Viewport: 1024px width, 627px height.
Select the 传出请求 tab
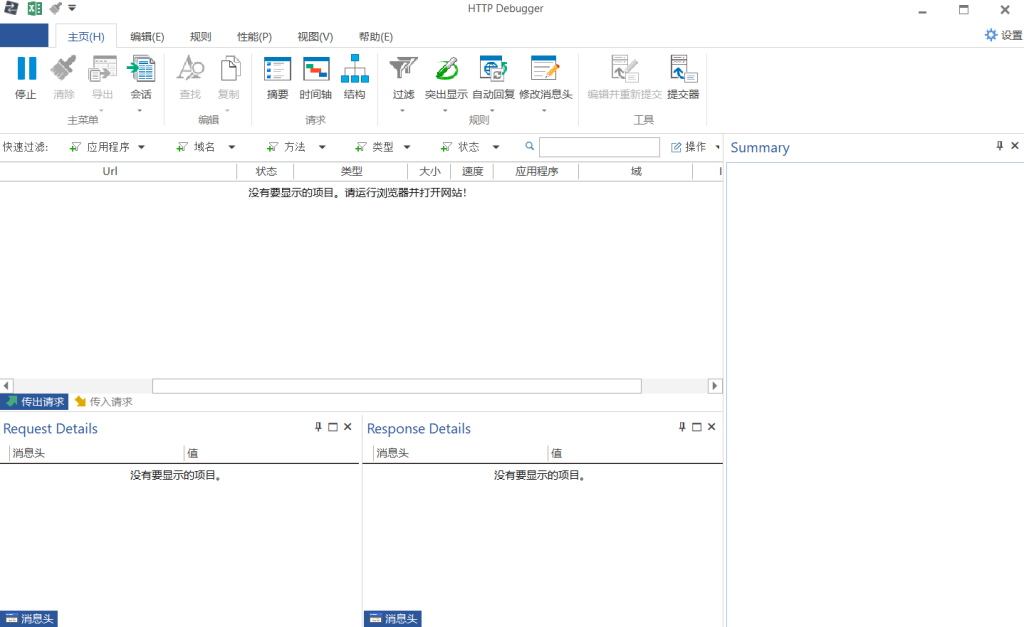point(34,402)
